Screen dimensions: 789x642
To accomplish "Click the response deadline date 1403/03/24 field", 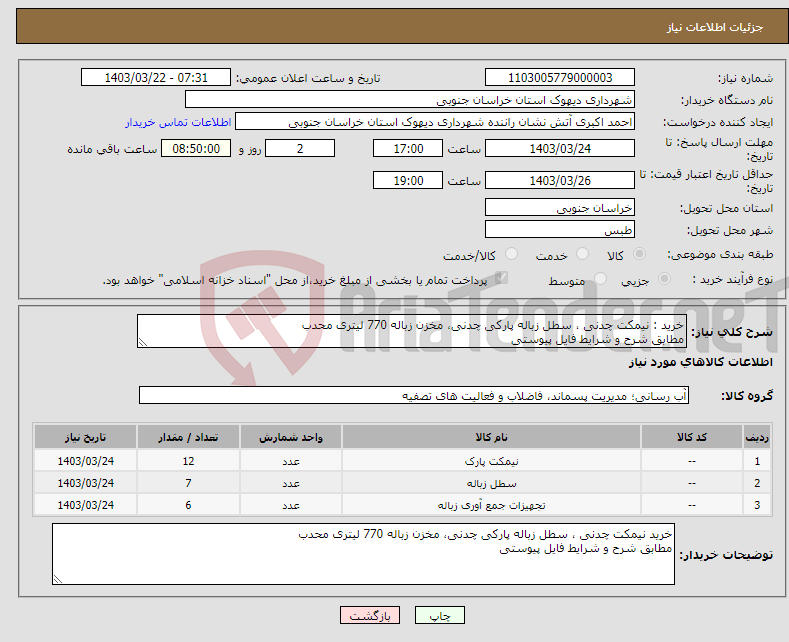I will tap(560, 148).
